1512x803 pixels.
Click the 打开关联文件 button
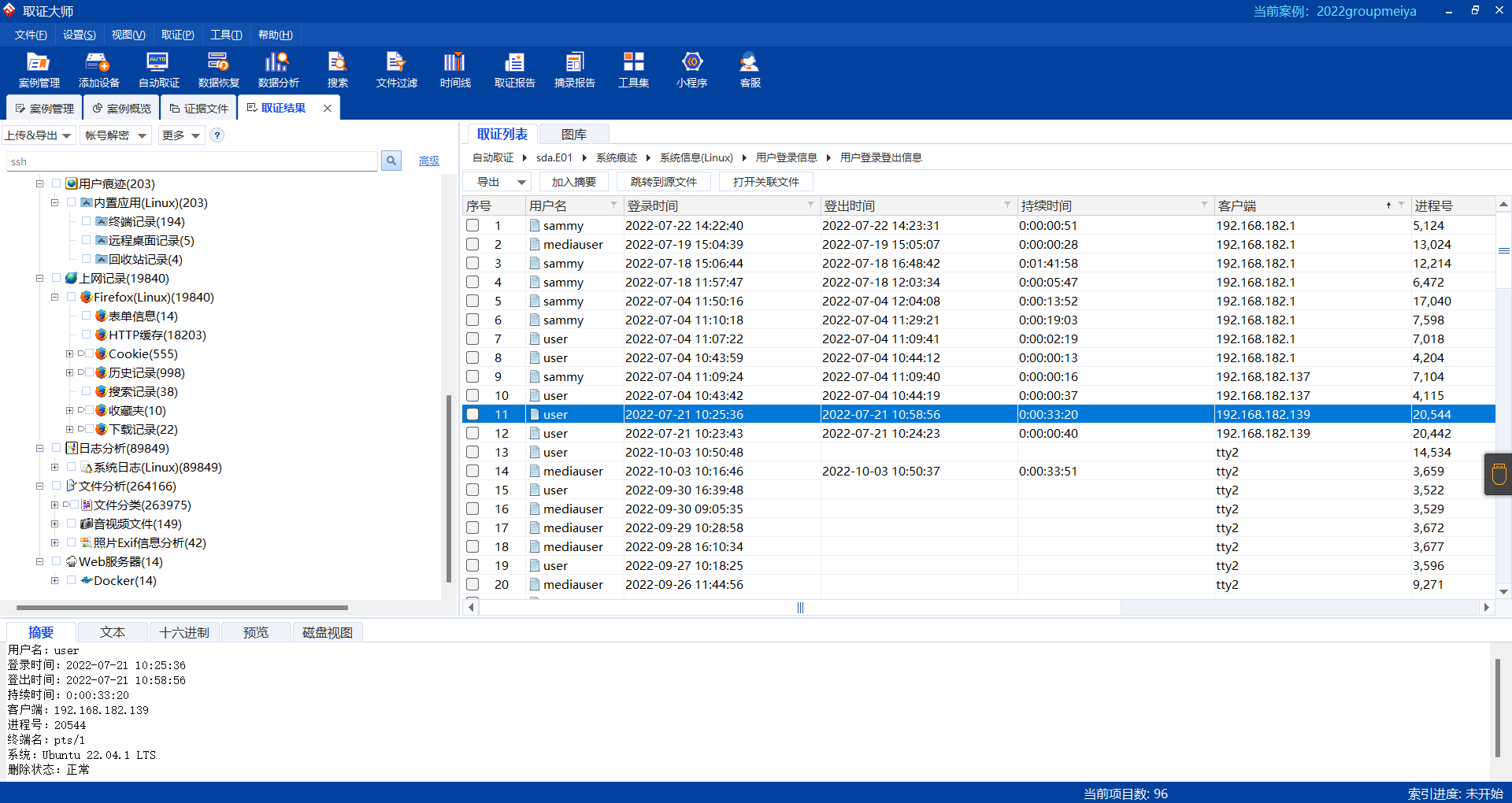(766, 182)
